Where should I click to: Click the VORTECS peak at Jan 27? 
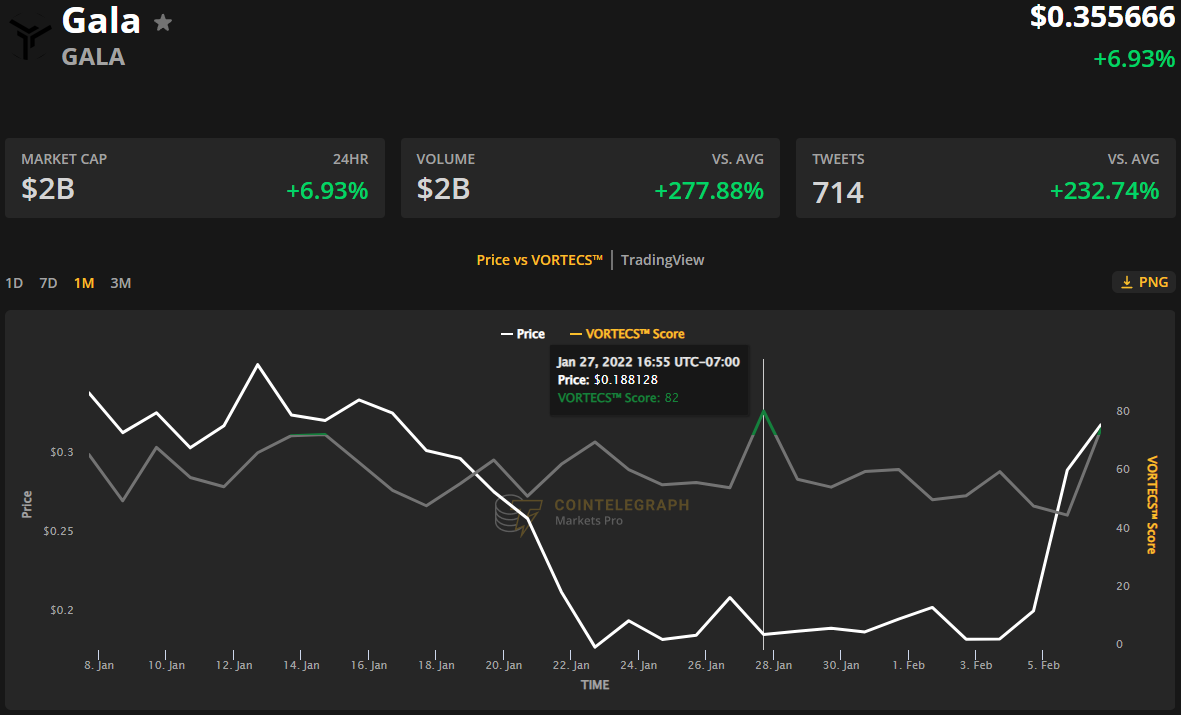[x=764, y=411]
